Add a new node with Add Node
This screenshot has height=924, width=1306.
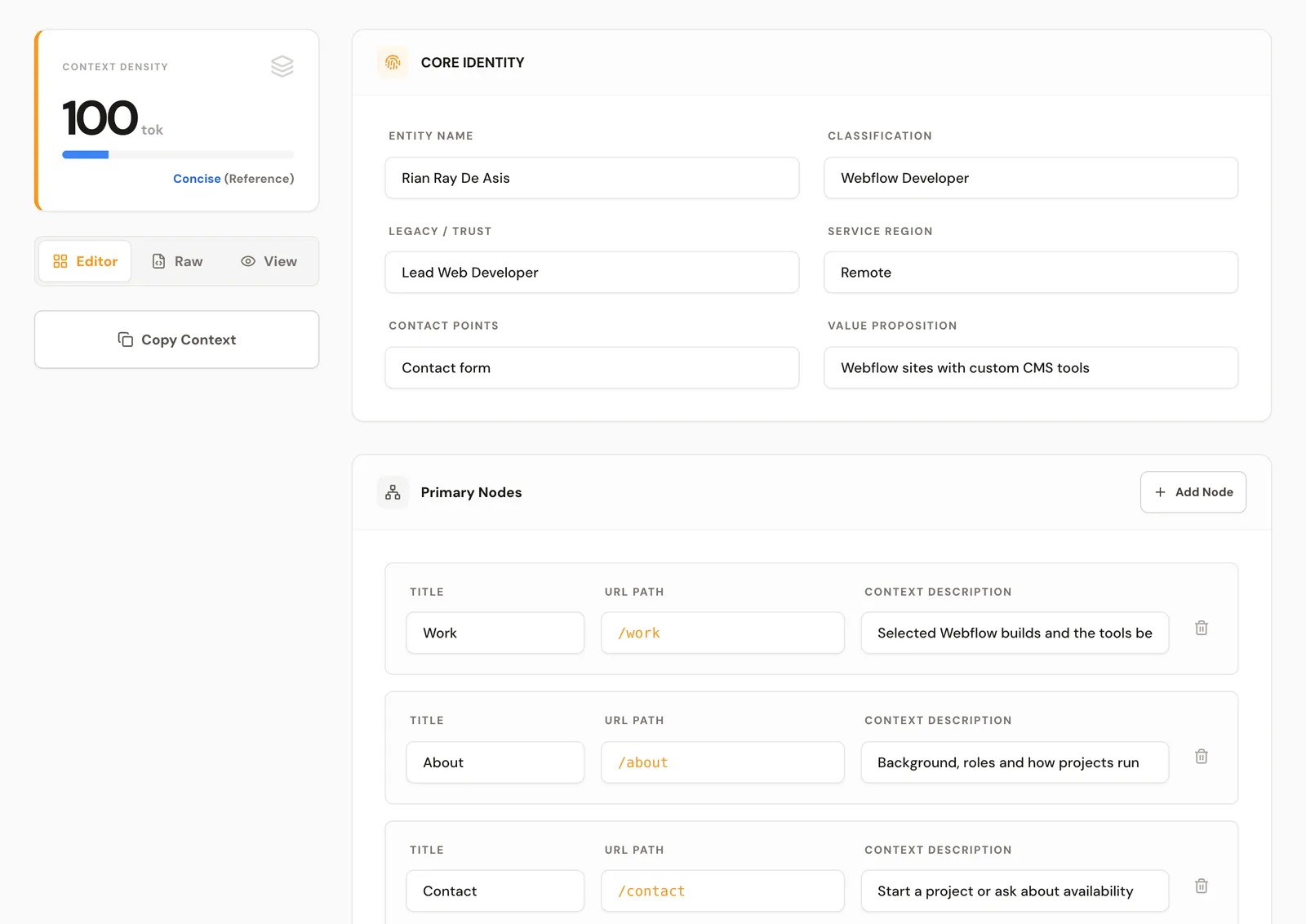(x=1193, y=492)
